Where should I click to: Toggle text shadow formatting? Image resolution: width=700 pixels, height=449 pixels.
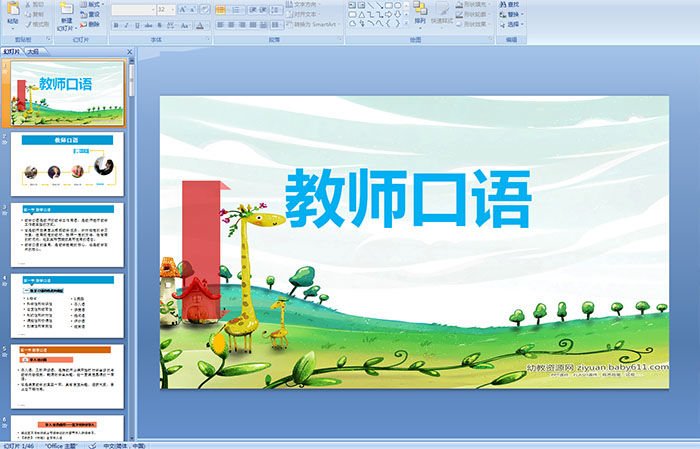click(159, 25)
